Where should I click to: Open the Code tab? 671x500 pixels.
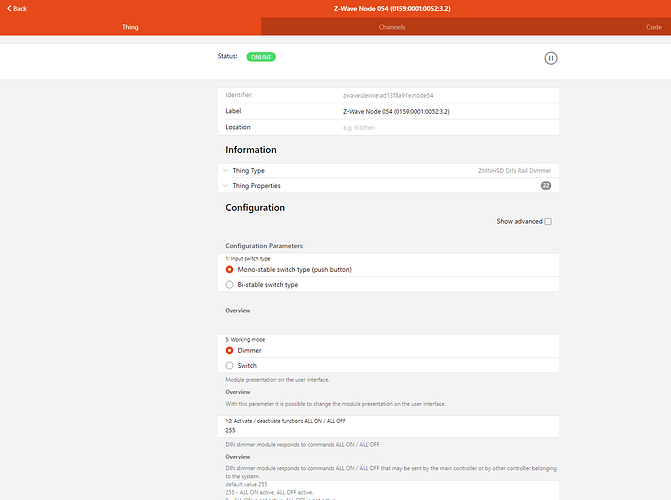(653, 27)
